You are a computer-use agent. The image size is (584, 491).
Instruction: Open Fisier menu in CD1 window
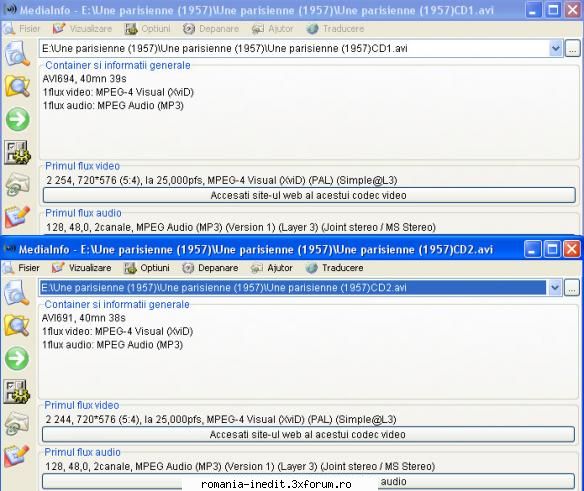click(21, 29)
